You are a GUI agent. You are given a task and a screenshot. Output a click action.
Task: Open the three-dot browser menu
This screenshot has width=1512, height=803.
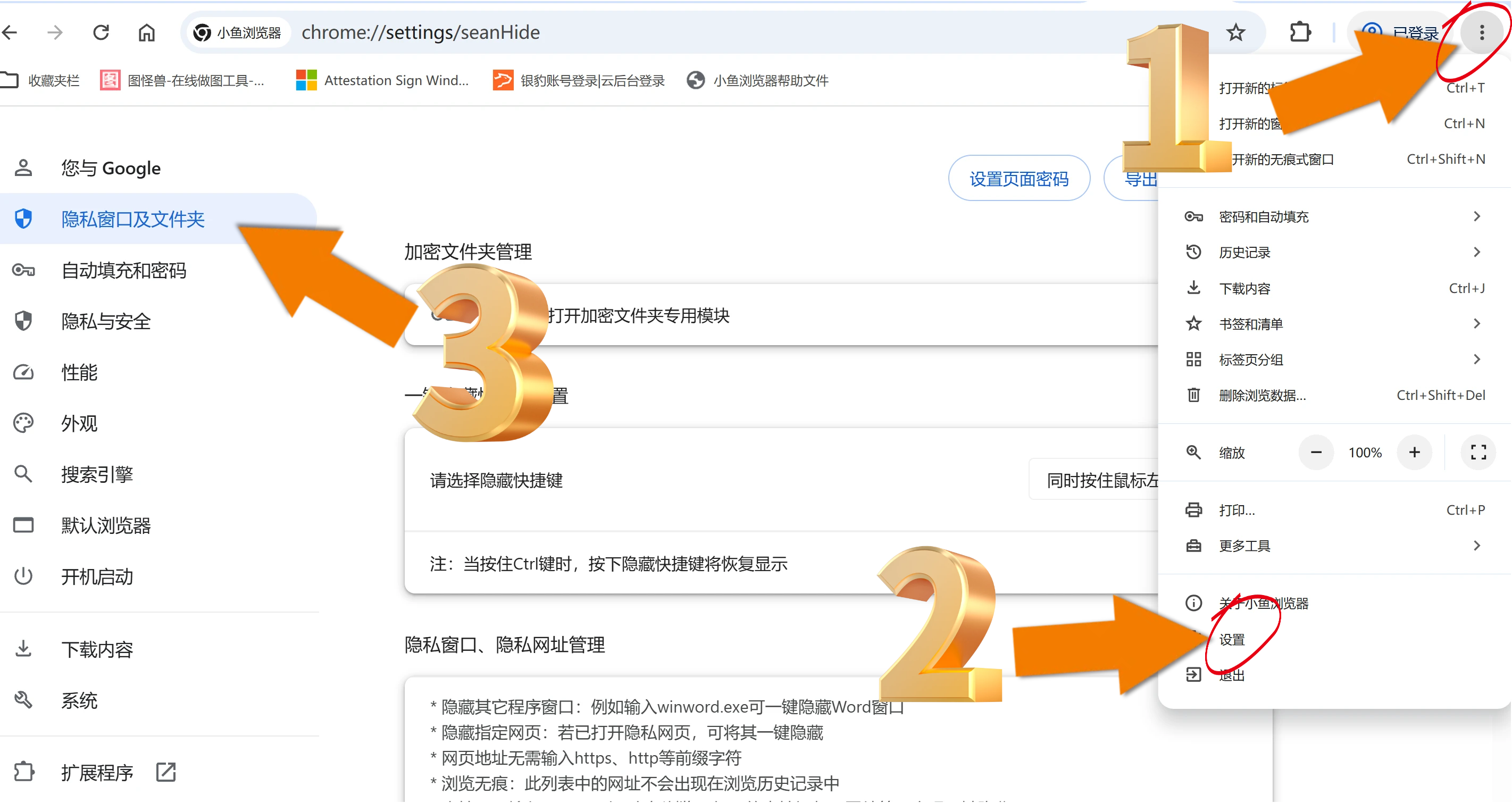pyautogui.click(x=1482, y=32)
